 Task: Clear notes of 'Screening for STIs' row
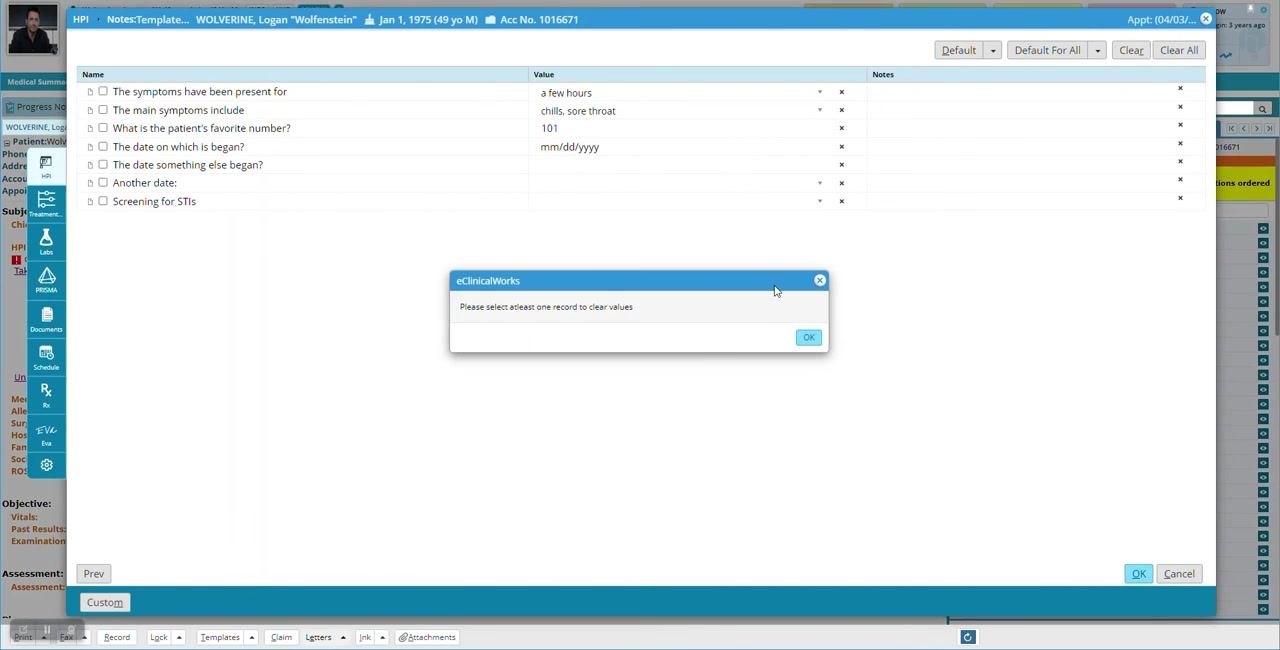(x=1180, y=198)
